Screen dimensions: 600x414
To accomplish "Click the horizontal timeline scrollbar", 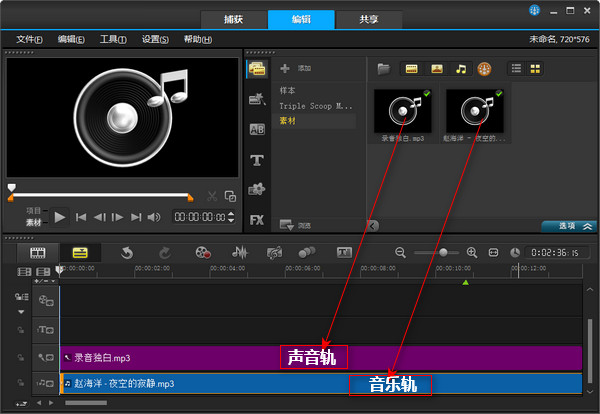I will pos(86,403).
